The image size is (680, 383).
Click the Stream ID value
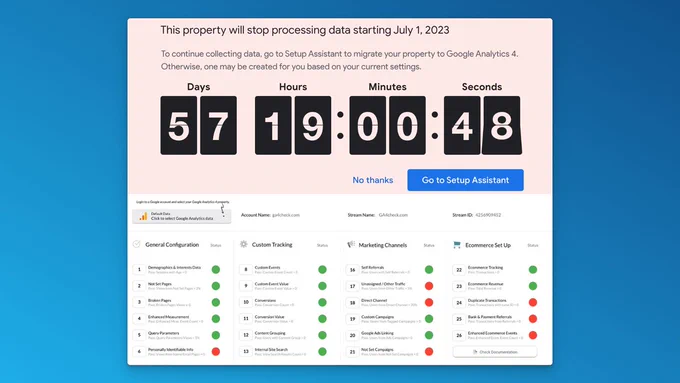tap(488, 215)
